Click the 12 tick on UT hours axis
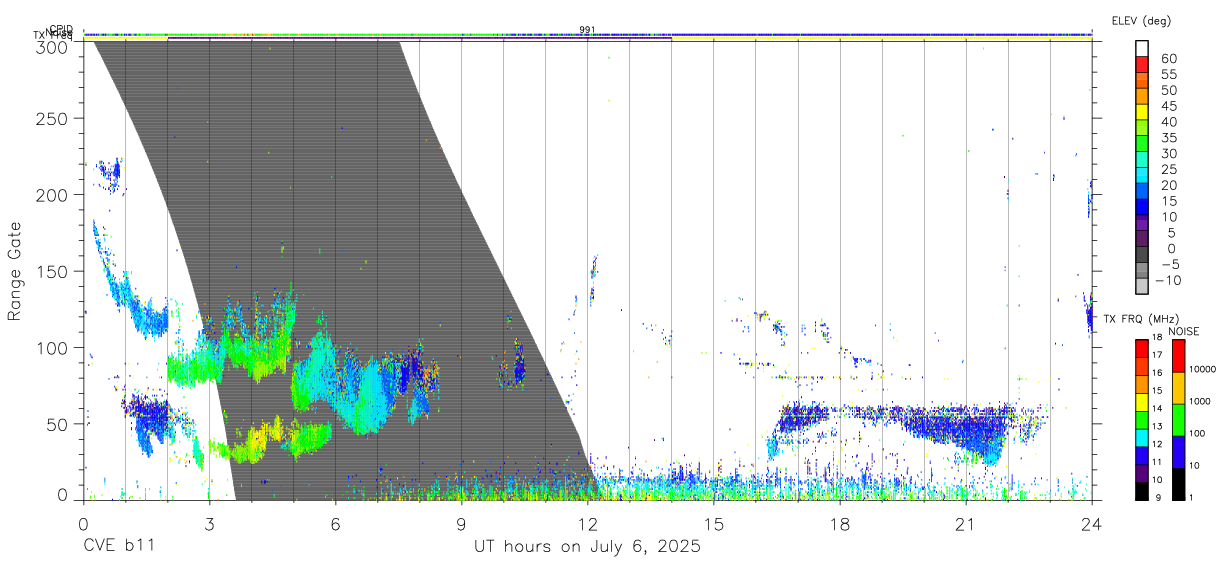The width and height of the screenshot is (1228, 567). [x=588, y=524]
